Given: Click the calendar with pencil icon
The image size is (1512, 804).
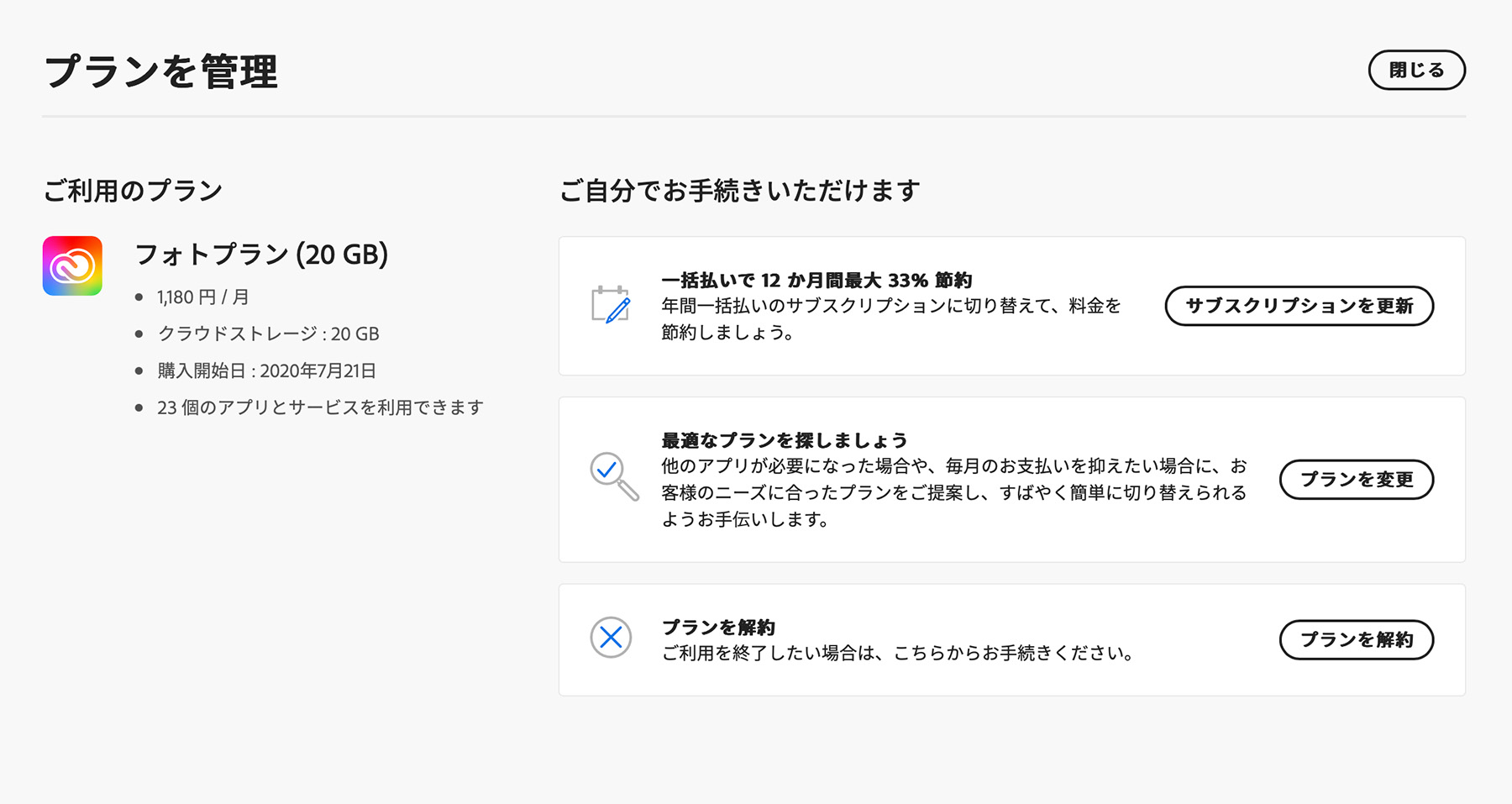Looking at the screenshot, I should click(x=611, y=305).
